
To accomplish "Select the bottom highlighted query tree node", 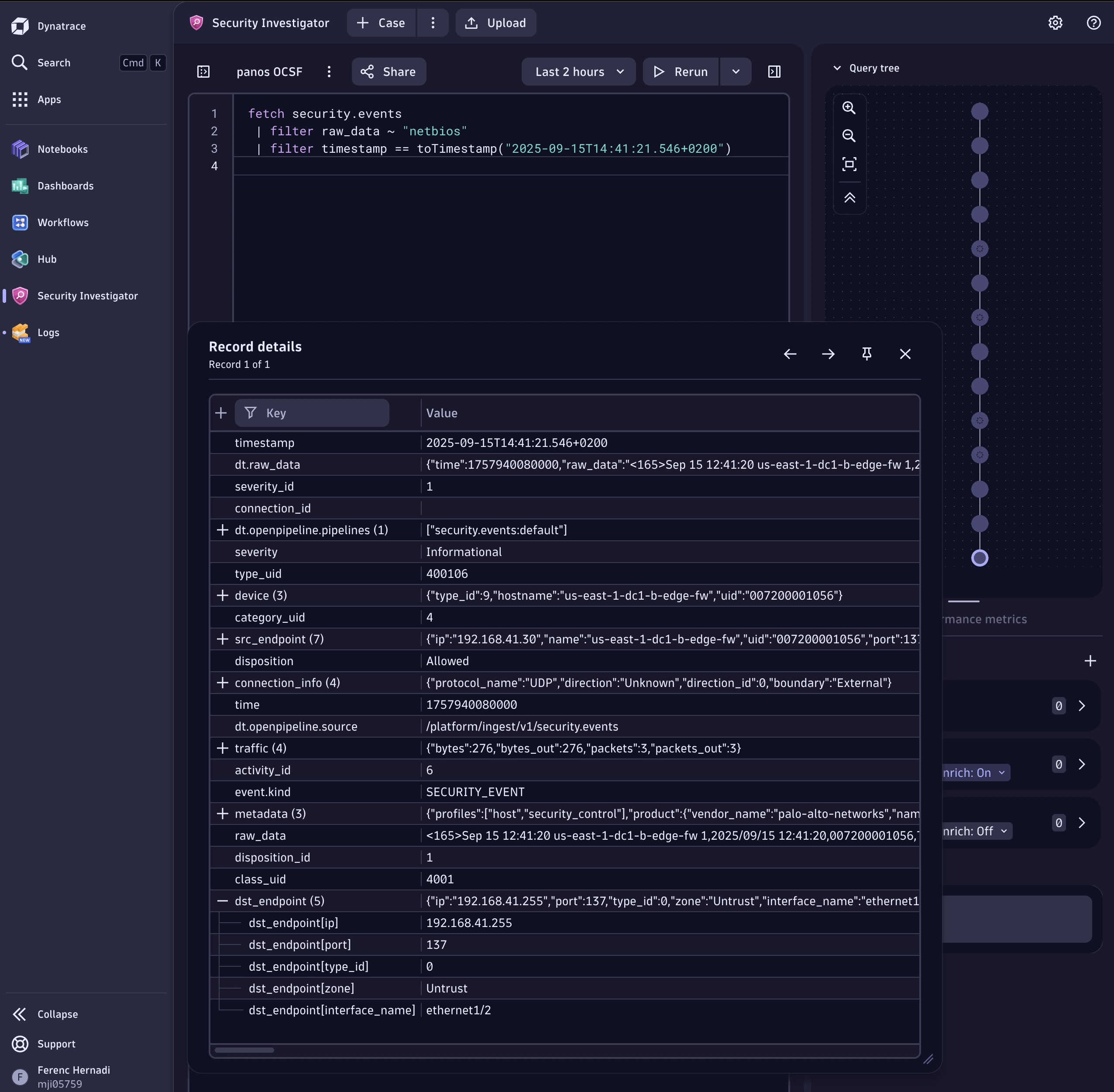I will (980, 558).
